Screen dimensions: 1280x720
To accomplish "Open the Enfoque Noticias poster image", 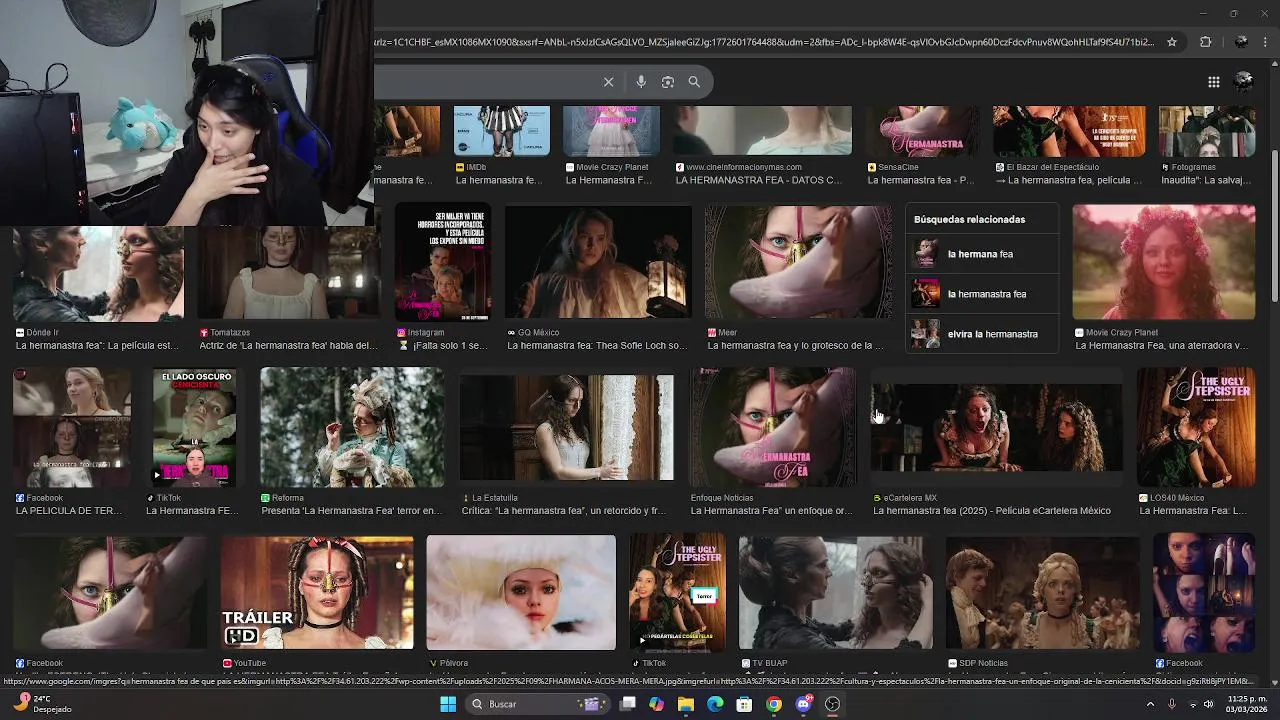I will tap(772, 427).
